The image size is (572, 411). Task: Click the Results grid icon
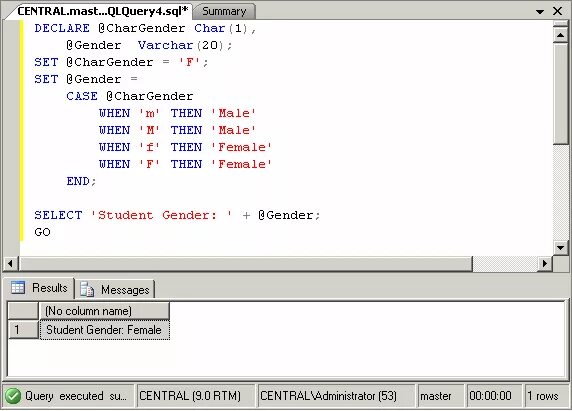(x=18, y=287)
